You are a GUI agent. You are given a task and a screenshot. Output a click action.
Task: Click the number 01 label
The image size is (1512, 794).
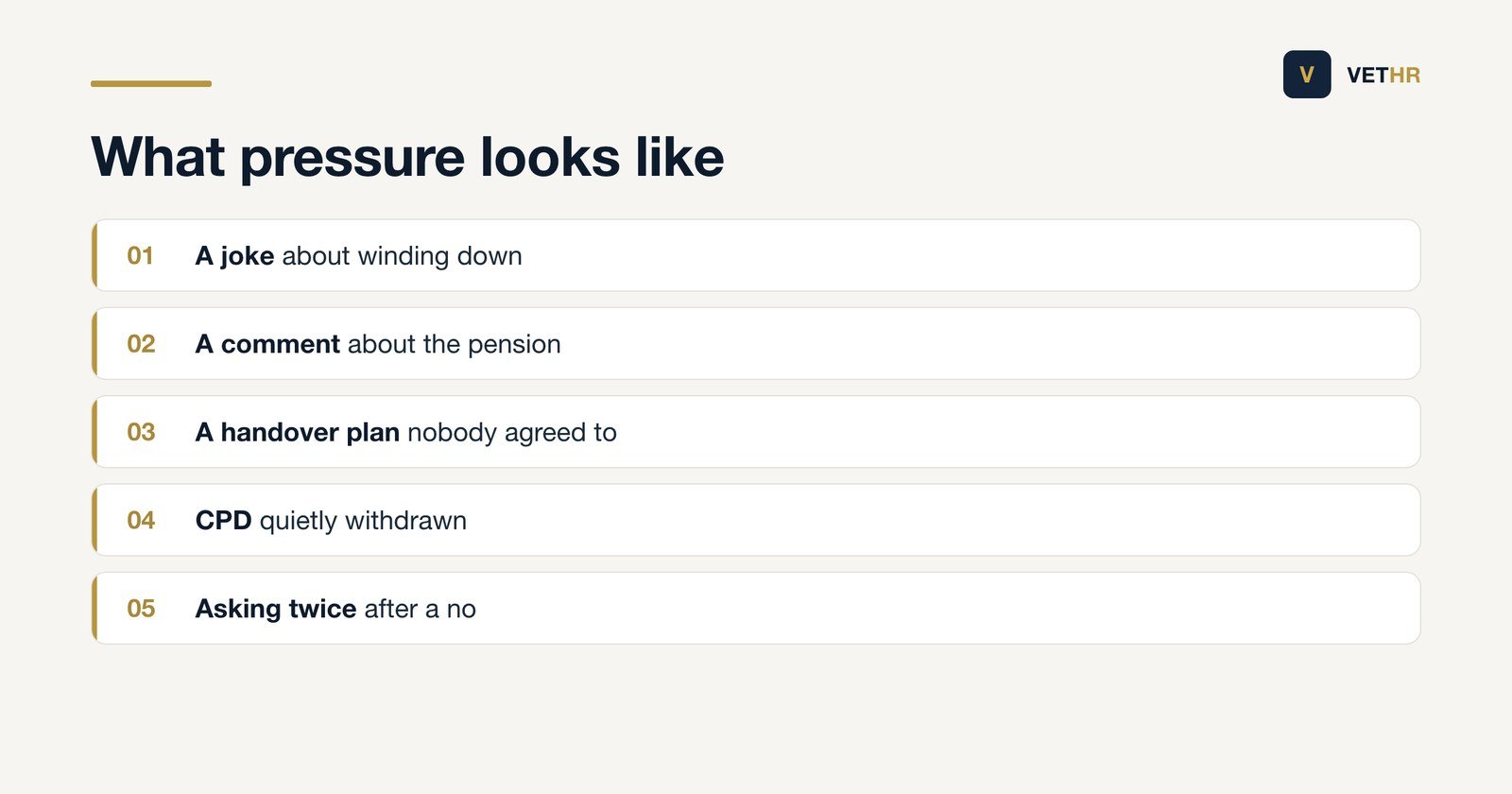pos(141,255)
